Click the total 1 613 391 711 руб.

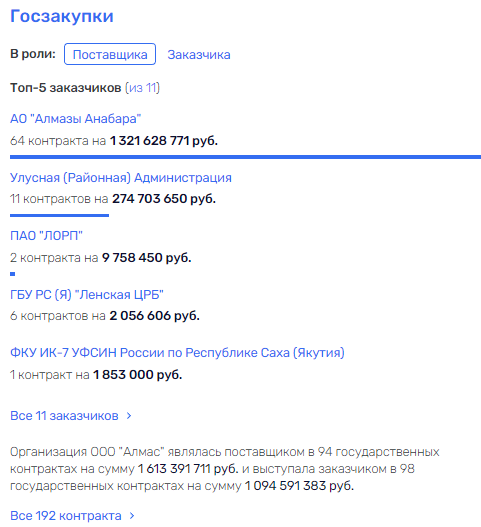coord(188,469)
